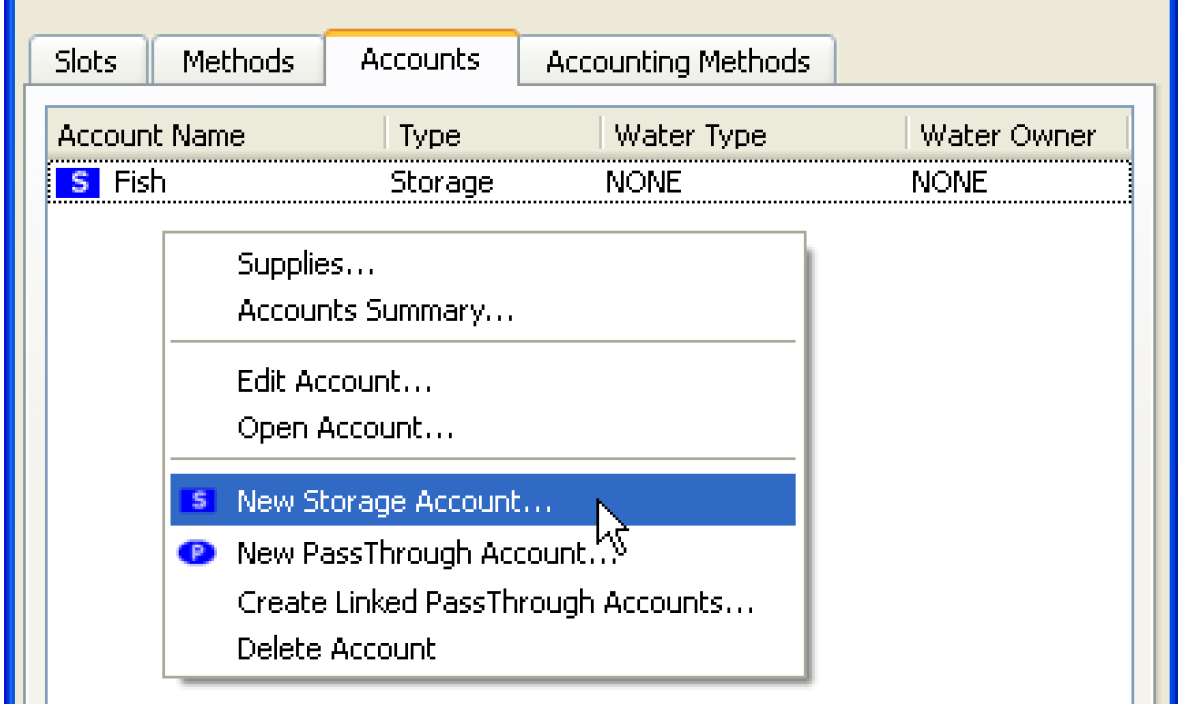Open Accounts Summary... menu entry
This screenshot has width=1180, height=728.
(x=375, y=311)
